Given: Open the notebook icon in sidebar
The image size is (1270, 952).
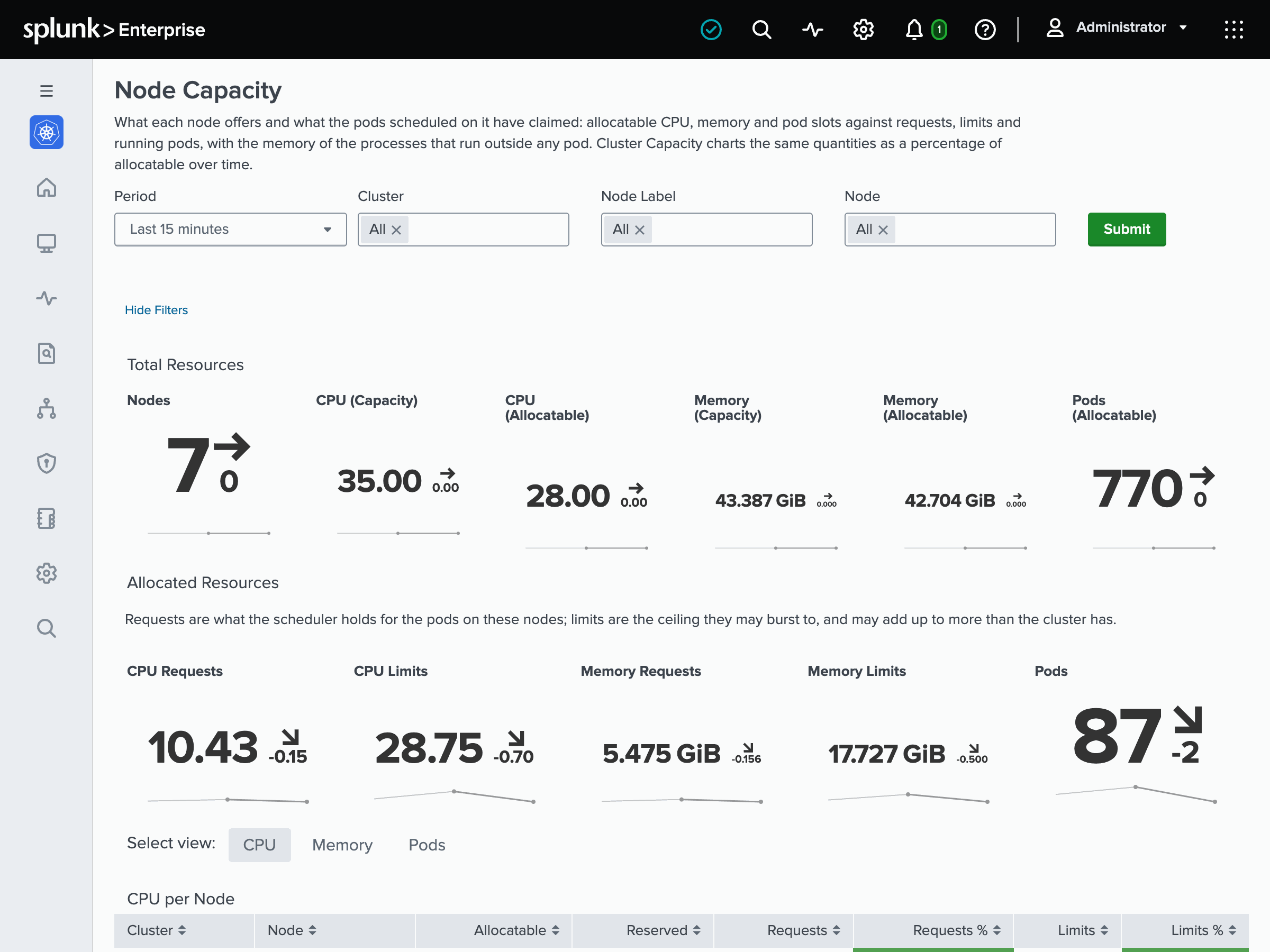Looking at the screenshot, I should [x=47, y=518].
